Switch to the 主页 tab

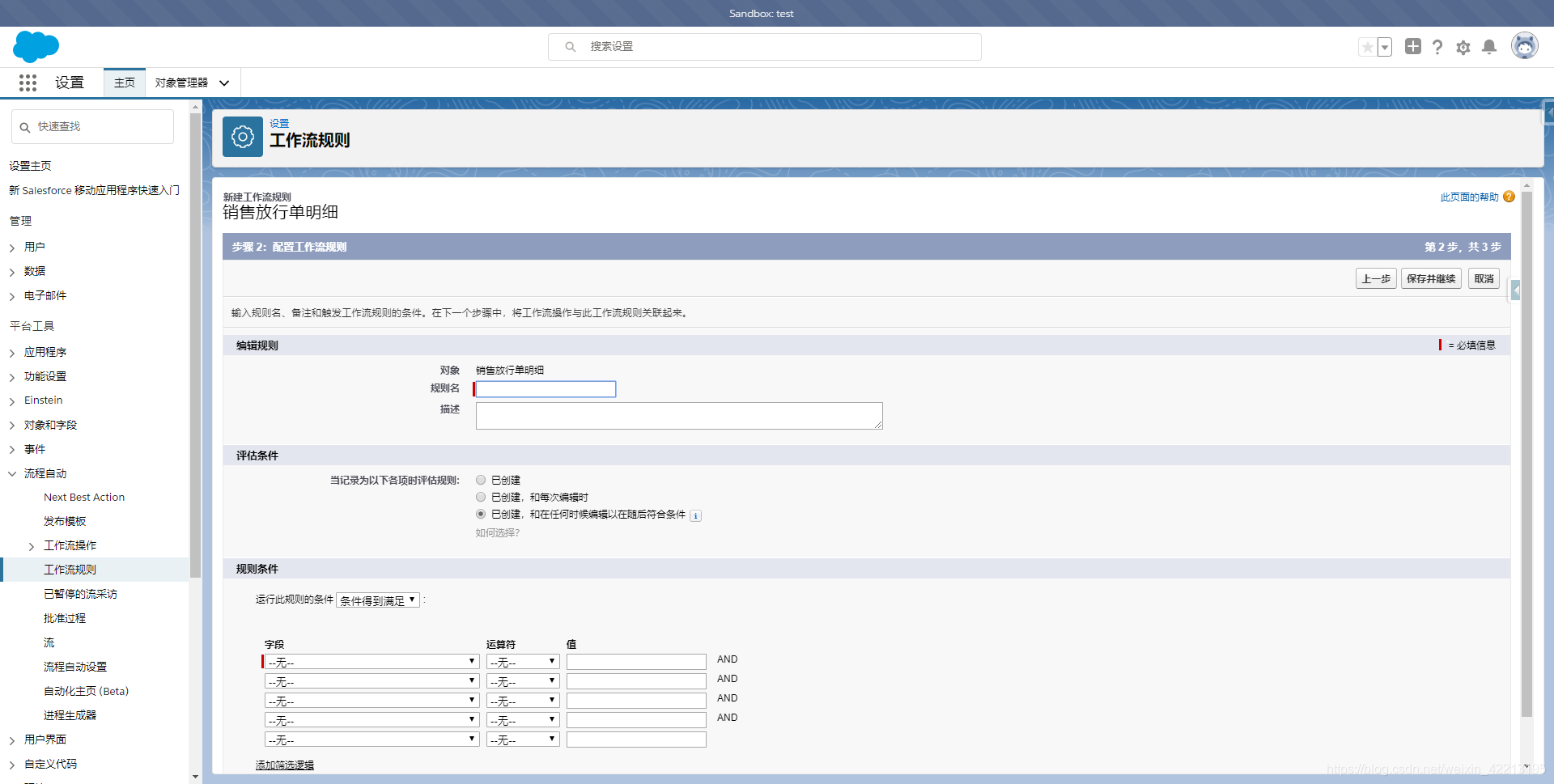click(x=125, y=83)
